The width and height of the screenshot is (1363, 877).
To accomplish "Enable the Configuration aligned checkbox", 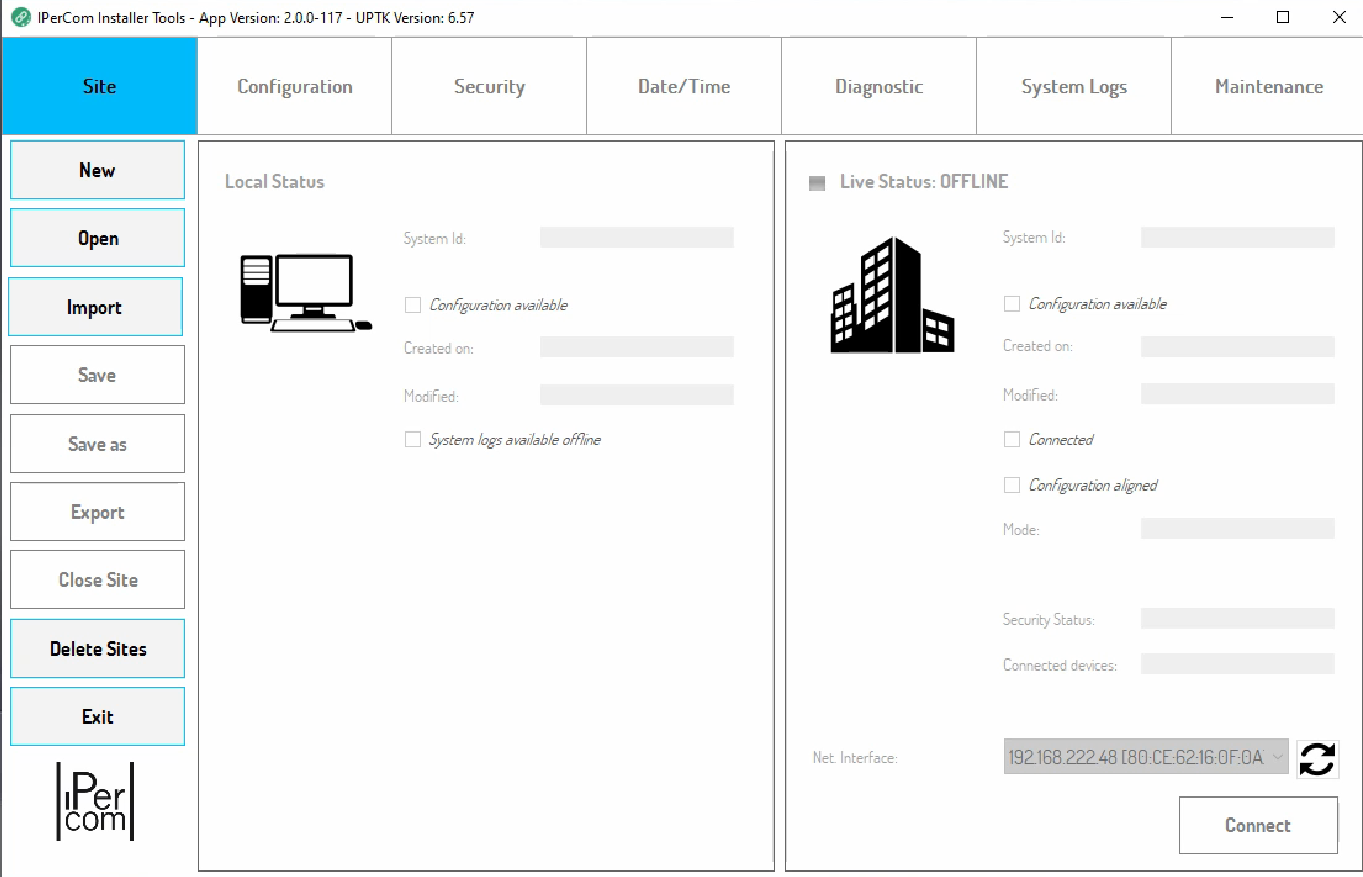I will coord(1011,485).
